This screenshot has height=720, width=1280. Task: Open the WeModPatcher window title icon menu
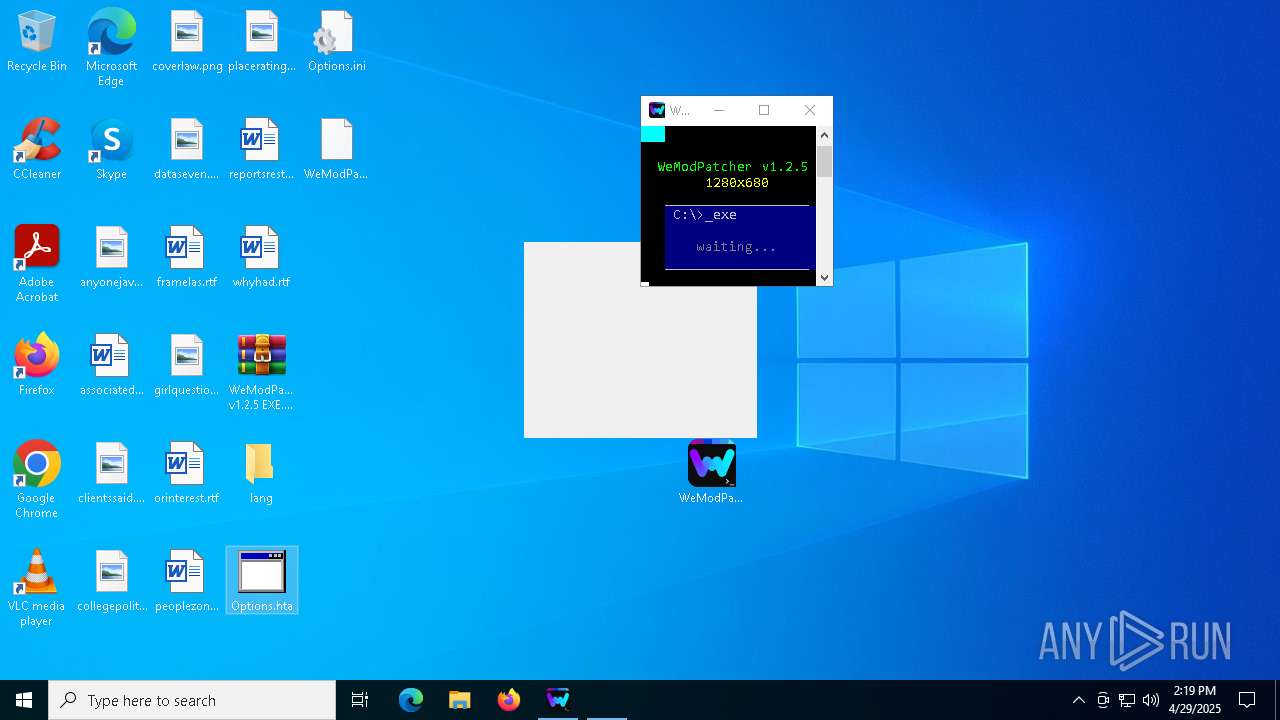pyautogui.click(x=657, y=110)
